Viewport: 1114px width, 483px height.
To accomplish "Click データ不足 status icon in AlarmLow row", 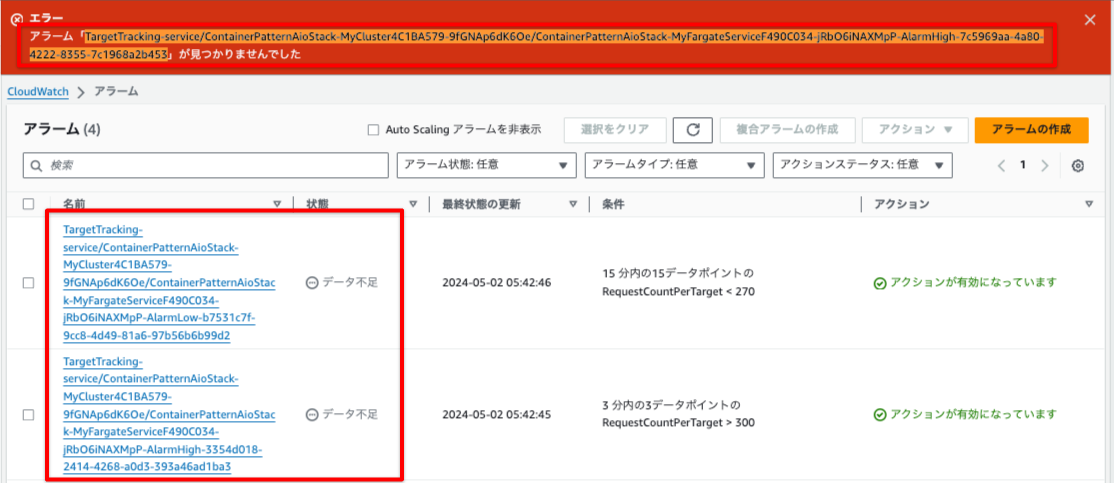I will click(x=311, y=283).
